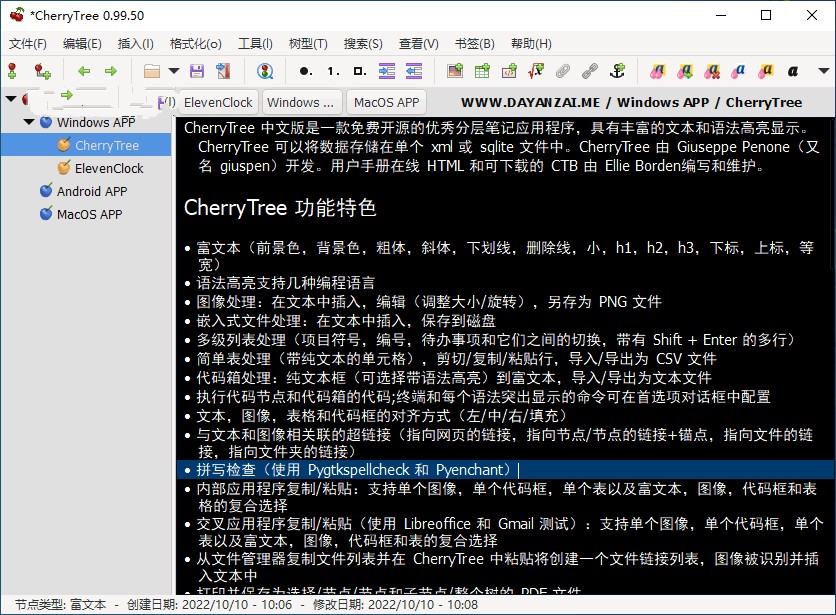Insert a codebox via toolbar icon

[x=509, y=70]
